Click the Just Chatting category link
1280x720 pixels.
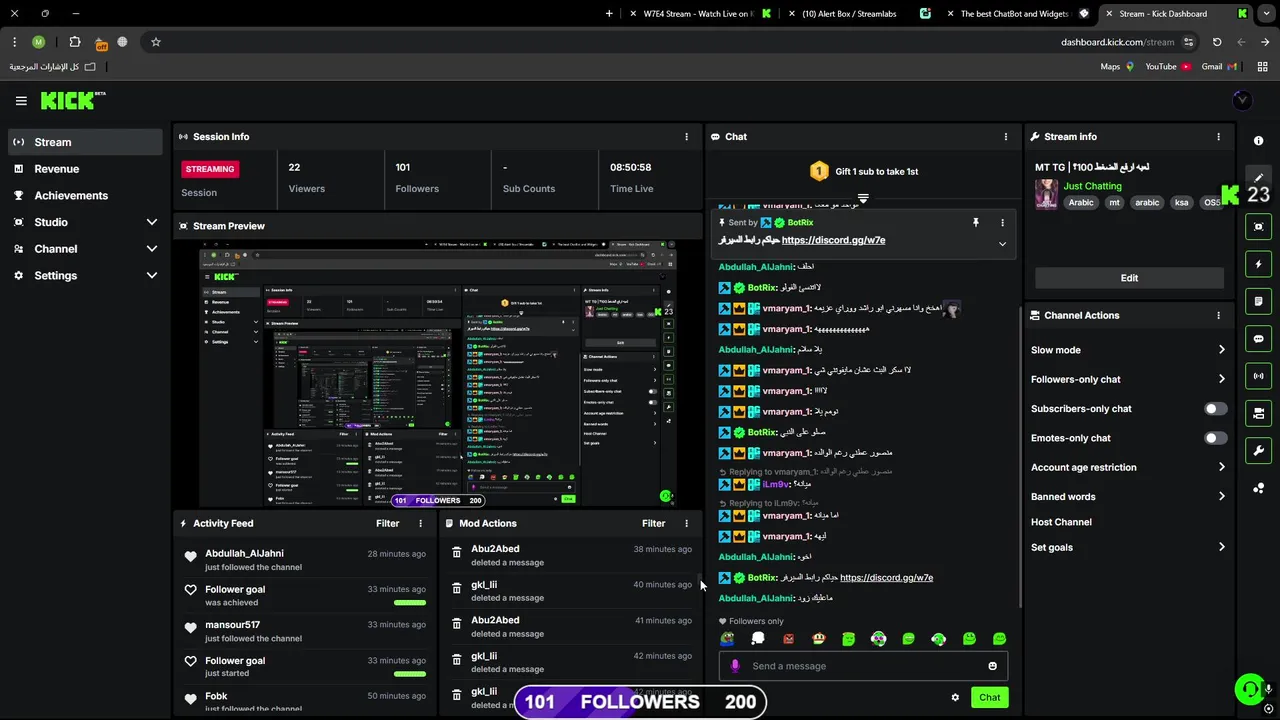click(1092, 186)
